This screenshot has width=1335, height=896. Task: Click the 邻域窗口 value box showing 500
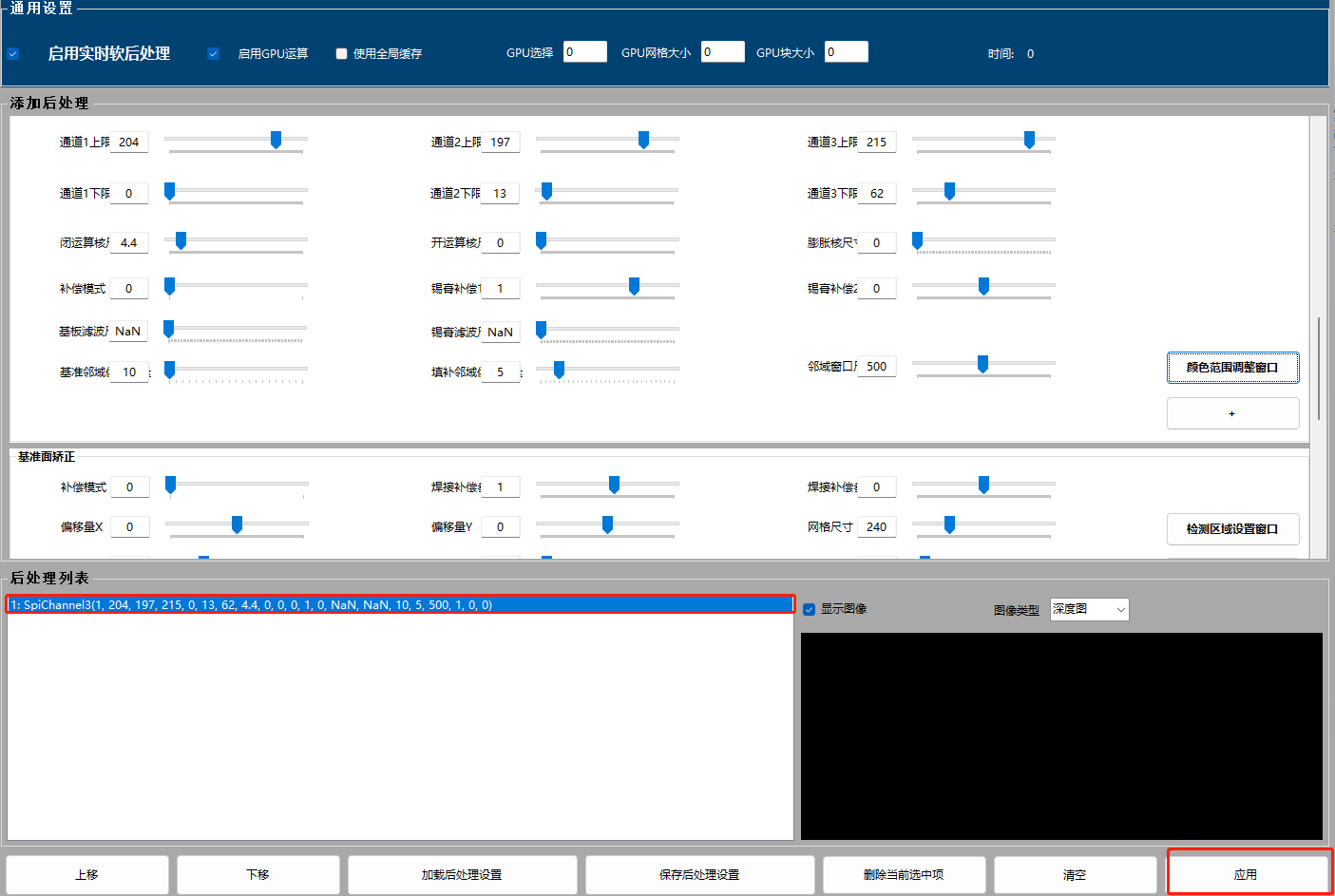877,367
